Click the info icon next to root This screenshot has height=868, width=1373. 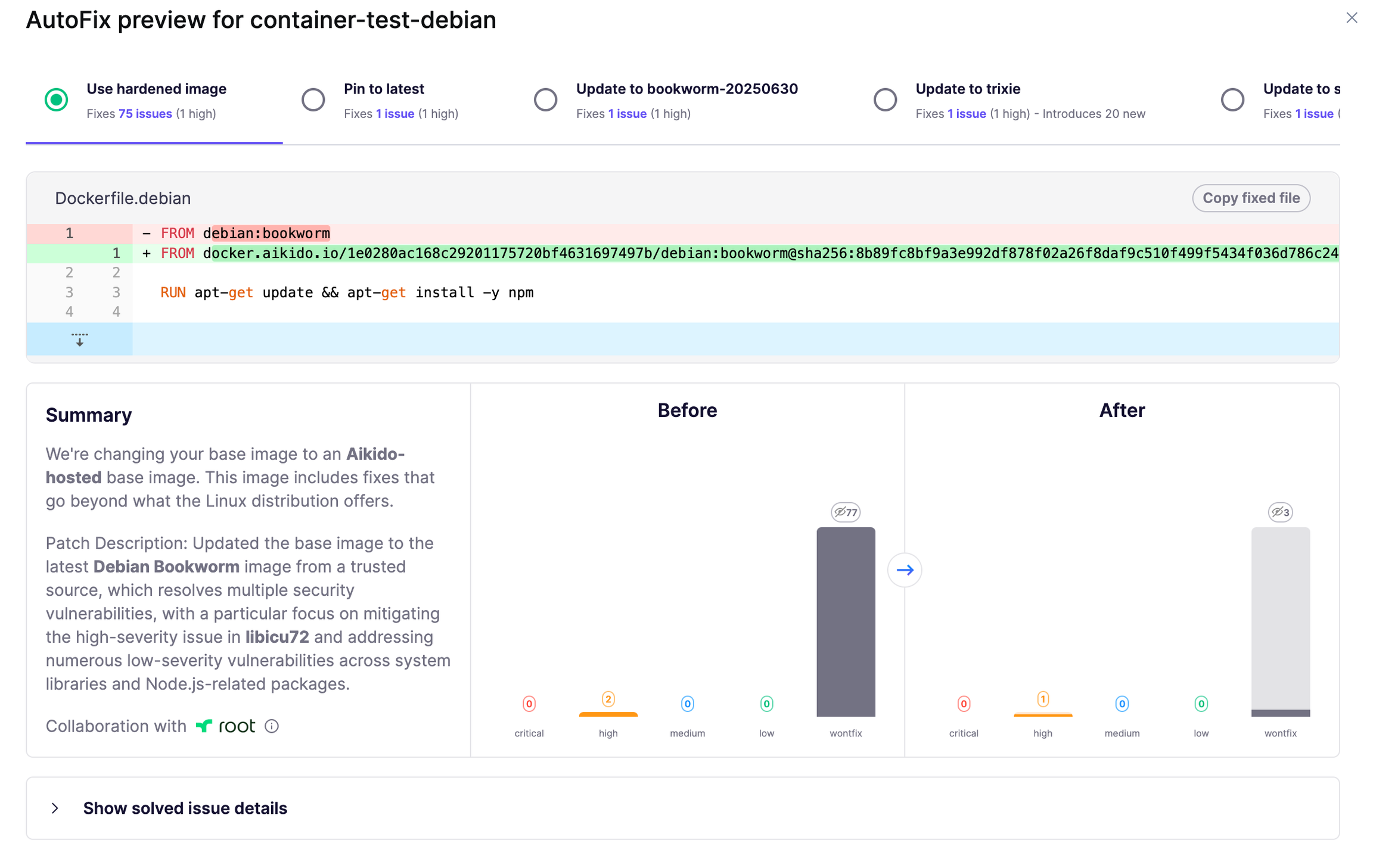(272, 726)
